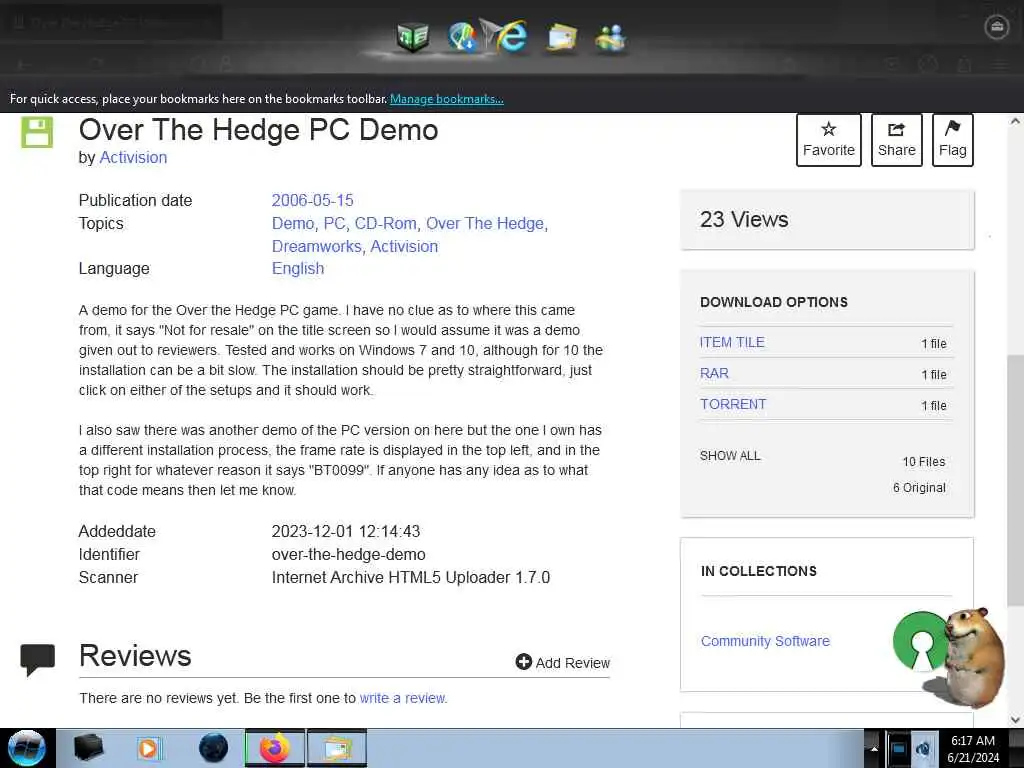The height and width of the screenshot is (768, 1024).
Task: Open Internet Explorer from the top dock
Action: click(511, 36)
